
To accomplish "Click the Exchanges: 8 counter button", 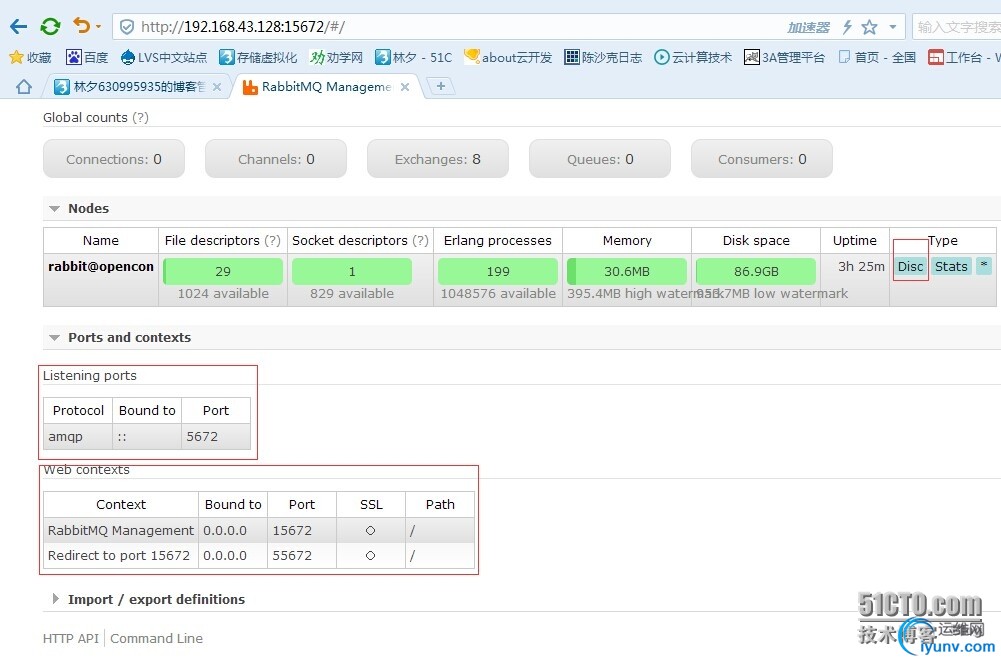I will pos(437,159).
